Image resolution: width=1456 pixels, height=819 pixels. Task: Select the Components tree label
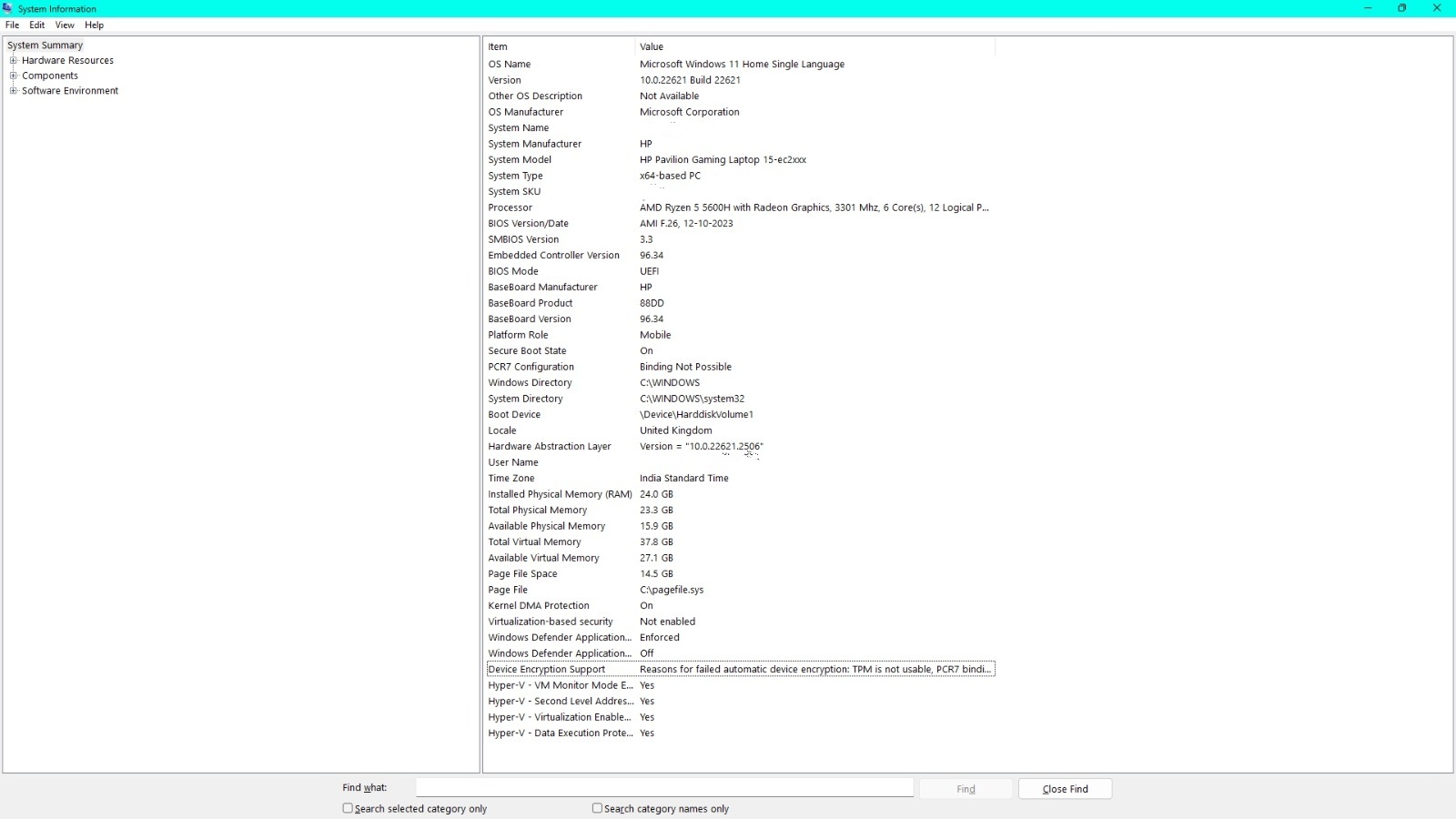pos(50,76)
